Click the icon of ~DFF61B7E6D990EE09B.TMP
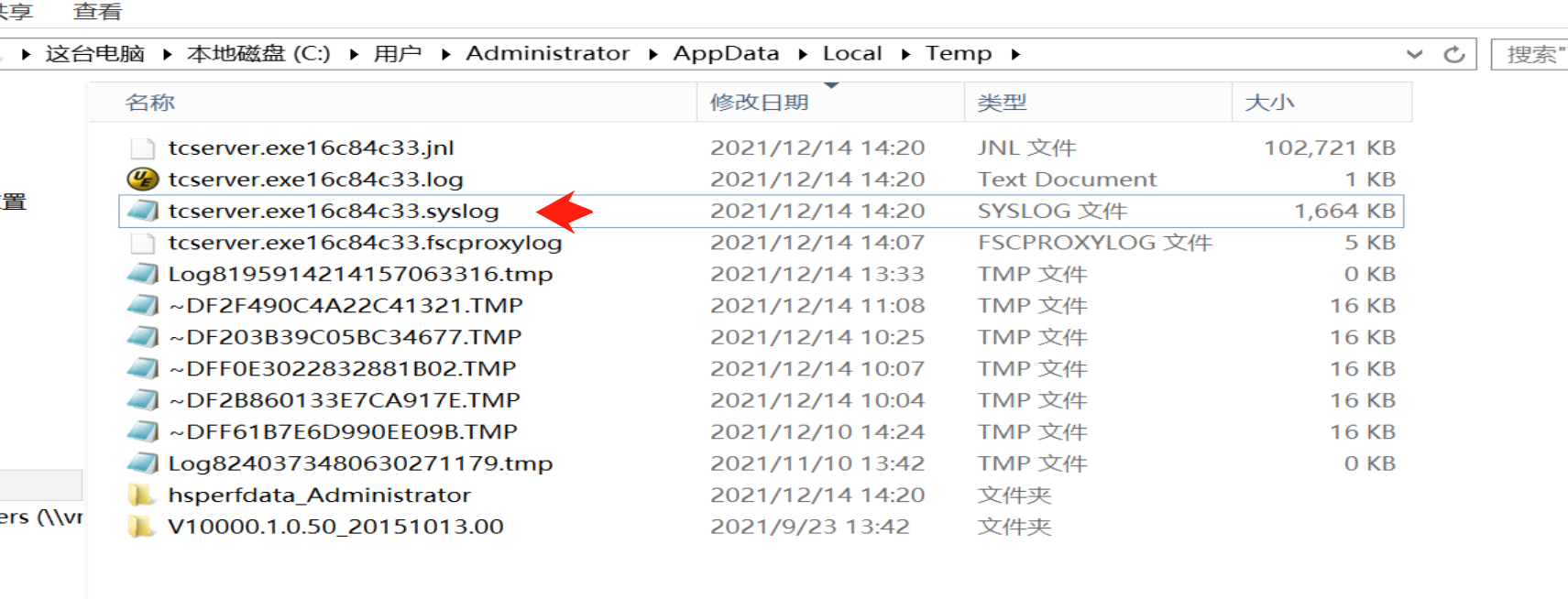The height and width of the screenshot is (599, 1568). click(142, 431)
